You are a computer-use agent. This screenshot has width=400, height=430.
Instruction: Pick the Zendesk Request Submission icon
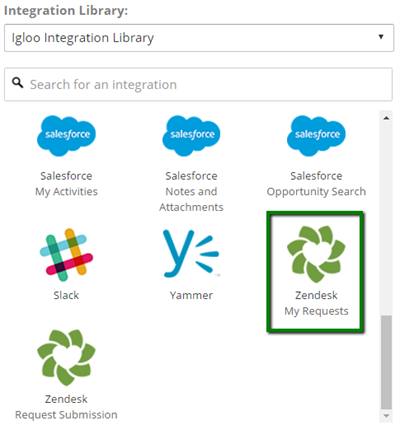click(x=66, y=358)
